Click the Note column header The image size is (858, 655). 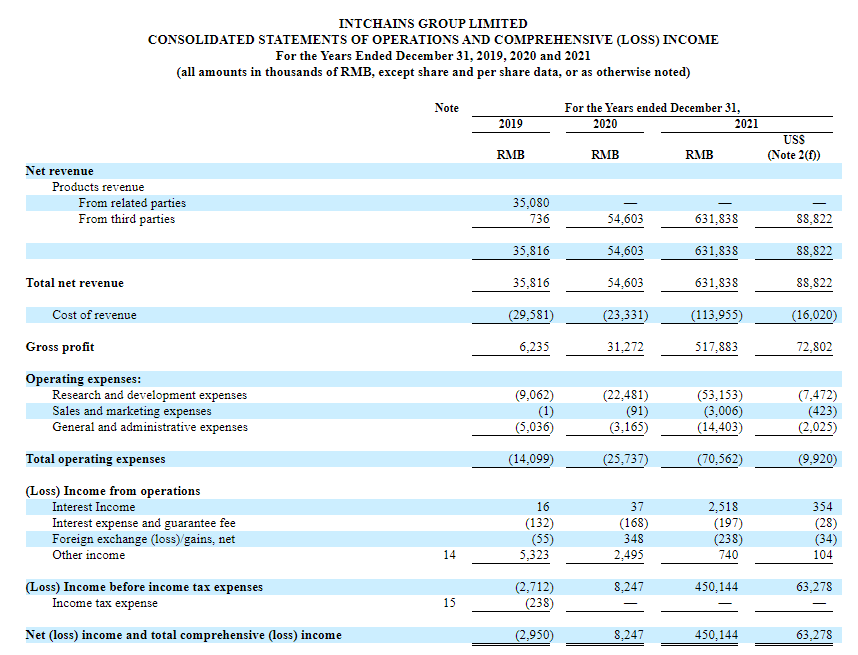[x=447, y=108]
